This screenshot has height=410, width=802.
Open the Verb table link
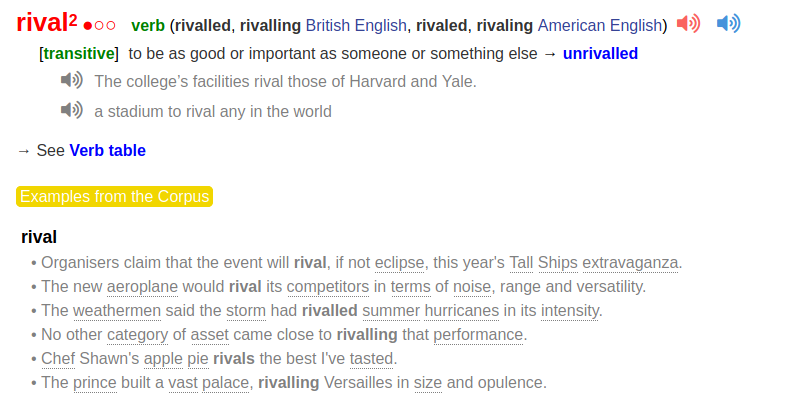(x=107, y=151)
